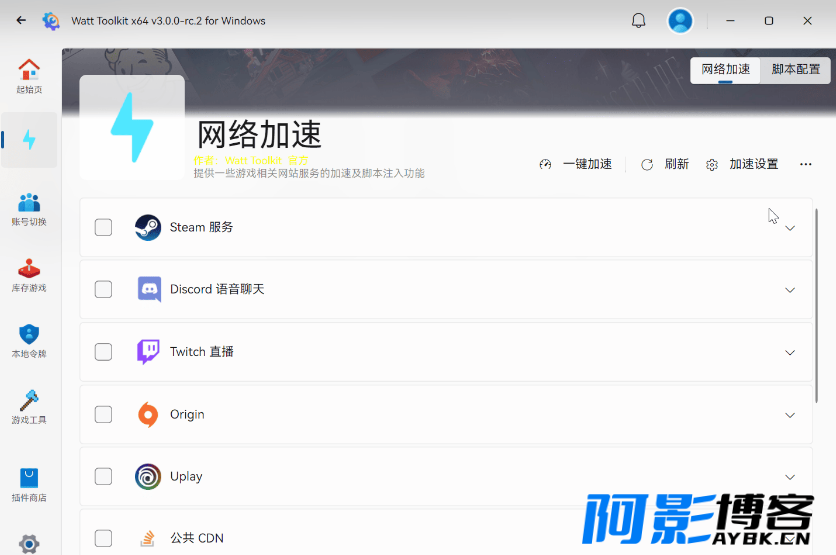836x555 pixels.
Task: Click the Origin logo icon
Action: coord(148,414)
